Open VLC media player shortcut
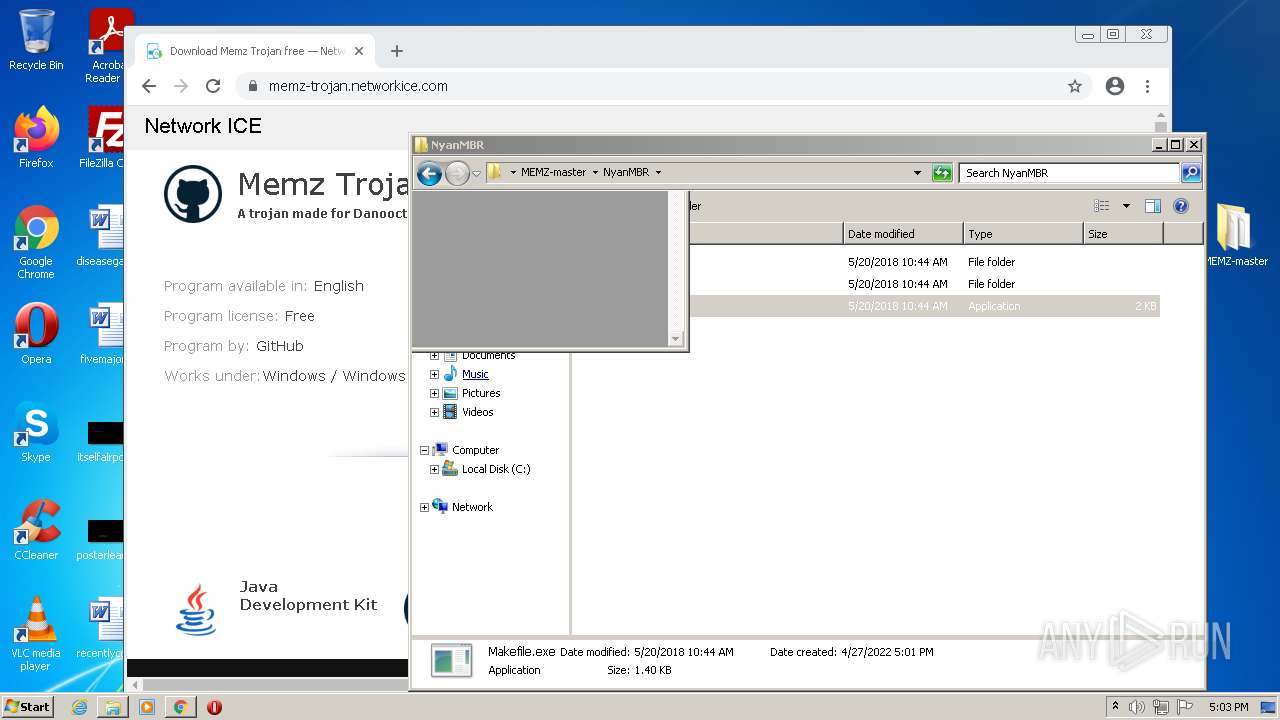Image resolution: width=1280 pixels, height=720 pixels. coord(36,634)
